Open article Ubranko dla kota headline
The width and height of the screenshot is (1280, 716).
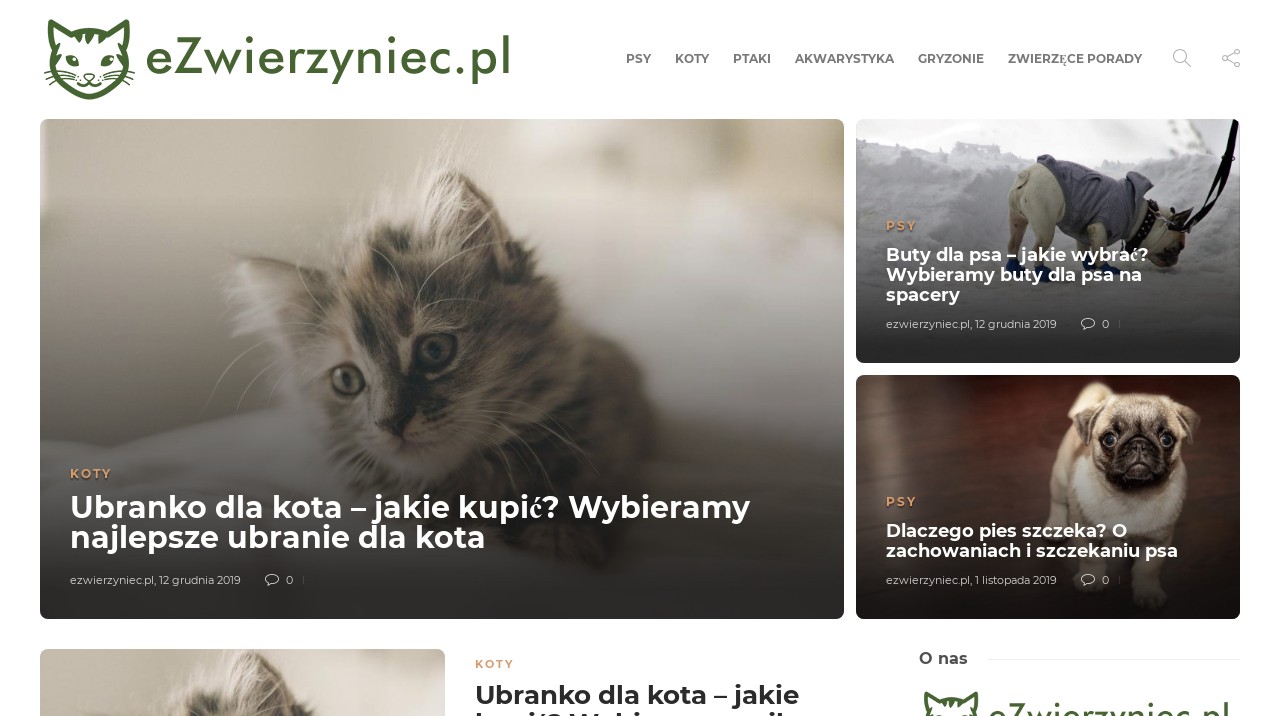coord(410,523)
